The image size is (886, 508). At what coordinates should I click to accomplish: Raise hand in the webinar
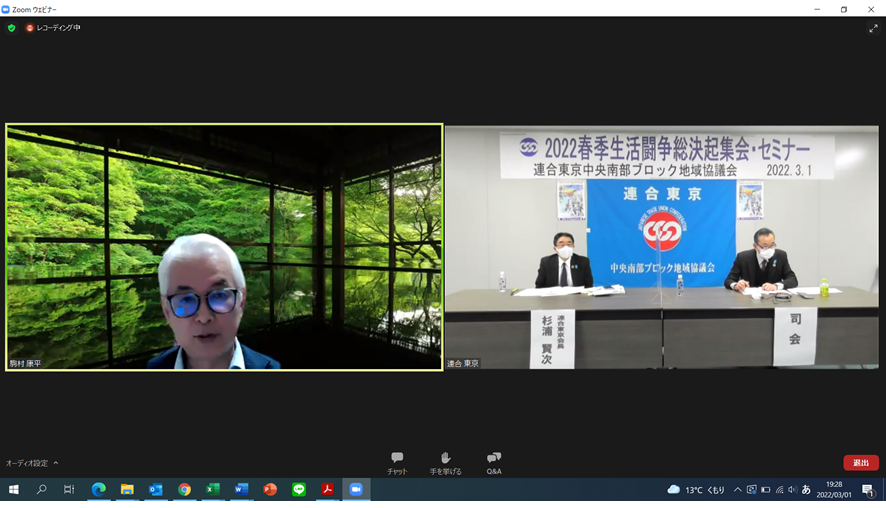point(445,463)
